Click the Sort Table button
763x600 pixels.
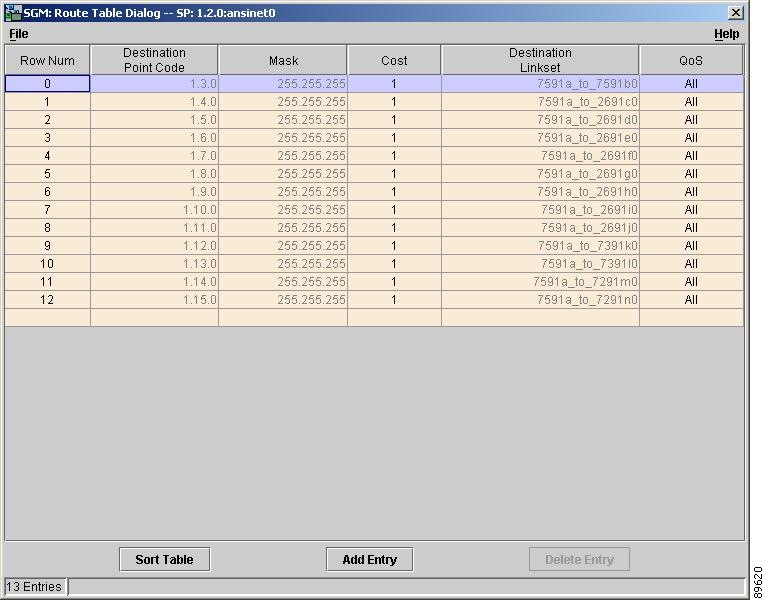pyautogui.click(x=164, y=559)
